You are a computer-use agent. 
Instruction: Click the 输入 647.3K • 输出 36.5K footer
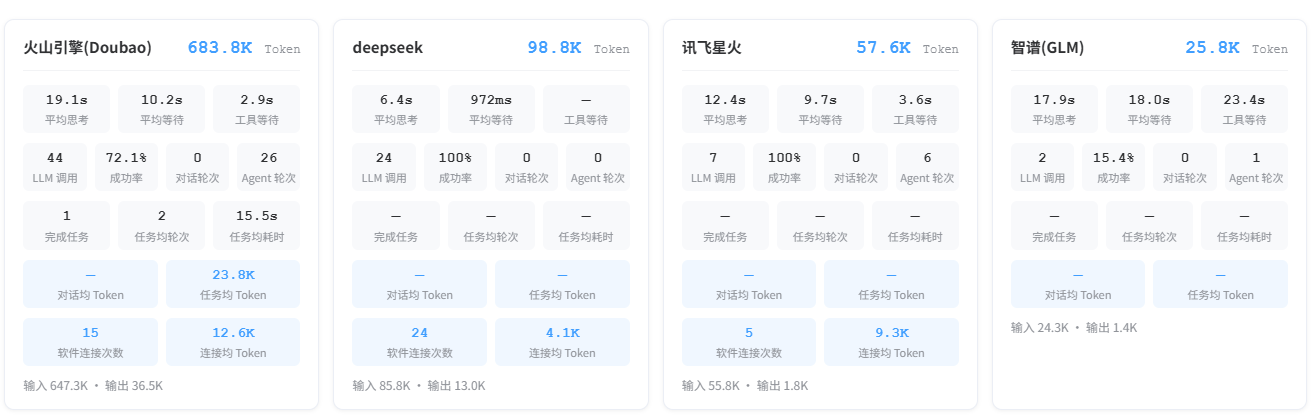coord(93,385)
